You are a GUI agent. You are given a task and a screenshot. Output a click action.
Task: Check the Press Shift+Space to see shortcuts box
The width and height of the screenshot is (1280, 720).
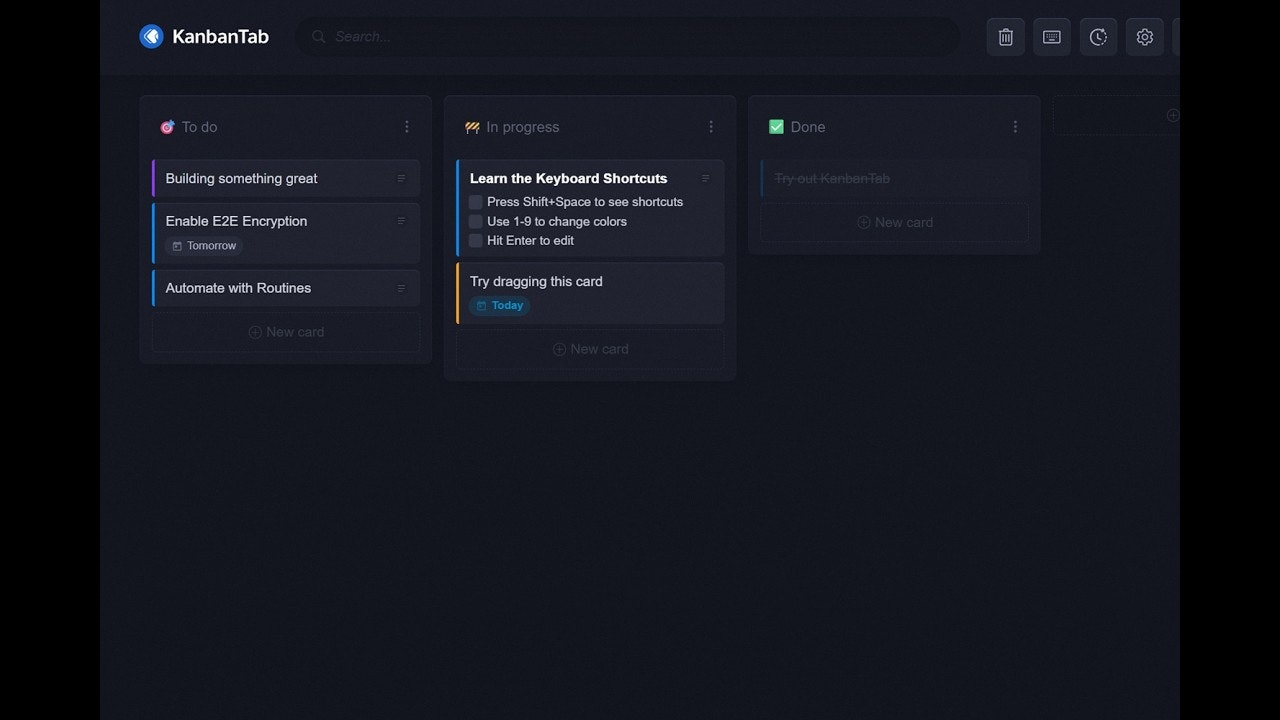pyautogui.click(x=476, y=202)
